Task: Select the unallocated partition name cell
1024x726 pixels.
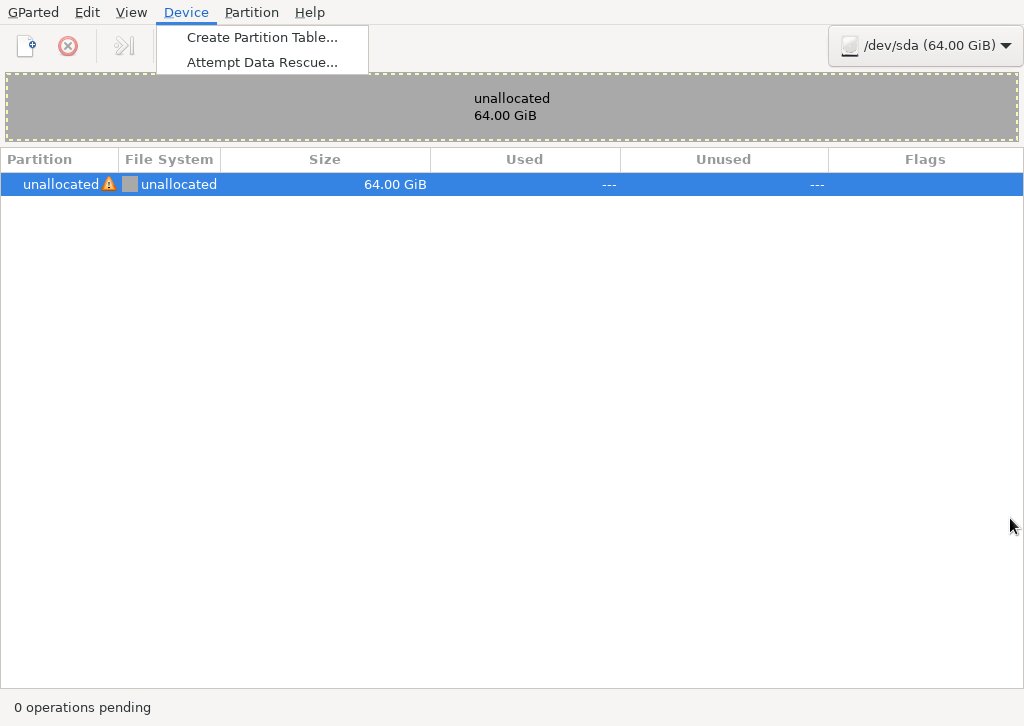Action: [x=61, y=184]
